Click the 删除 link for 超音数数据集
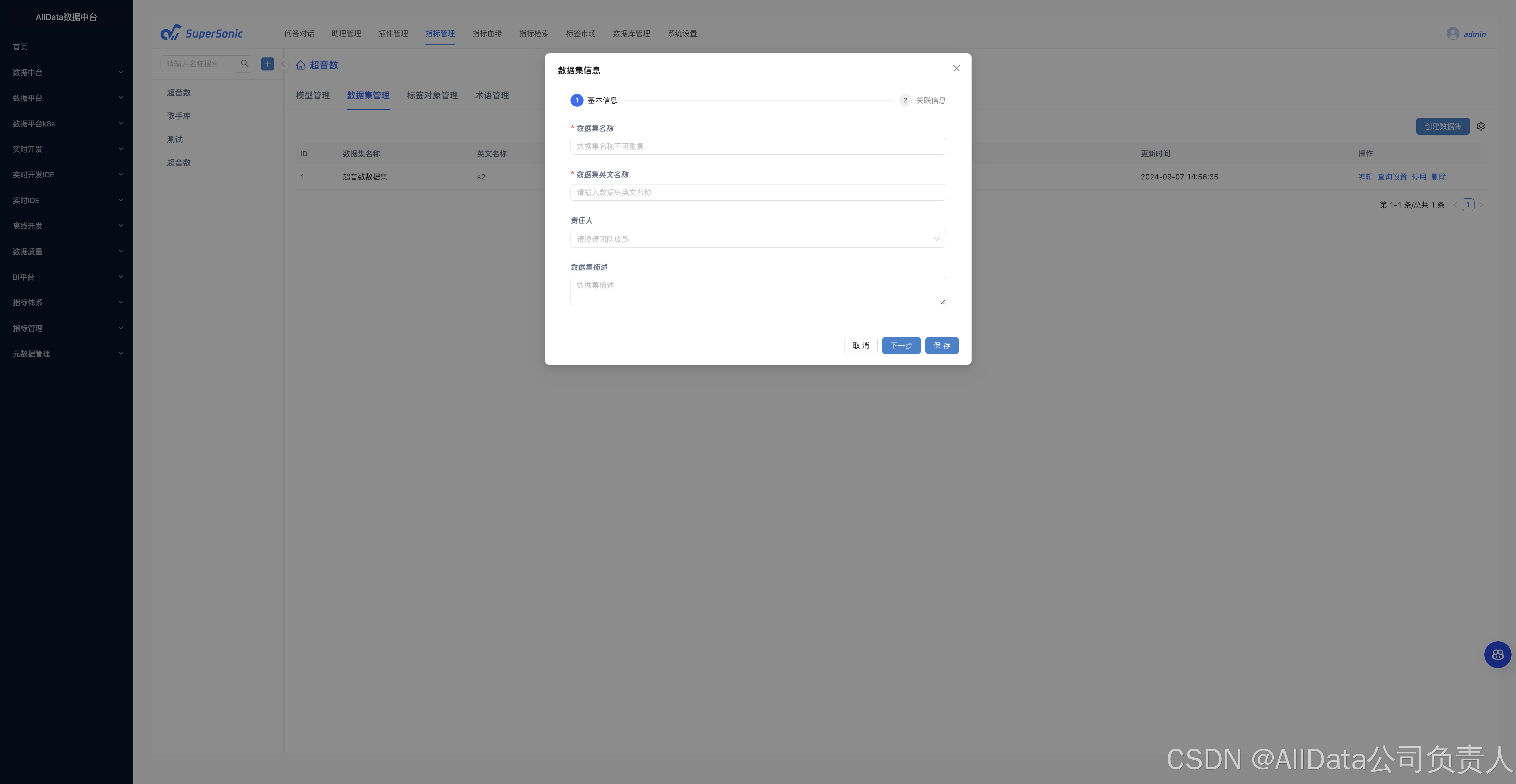The width and height of the screenshot is (1516, 784). tap(1438, 177)
